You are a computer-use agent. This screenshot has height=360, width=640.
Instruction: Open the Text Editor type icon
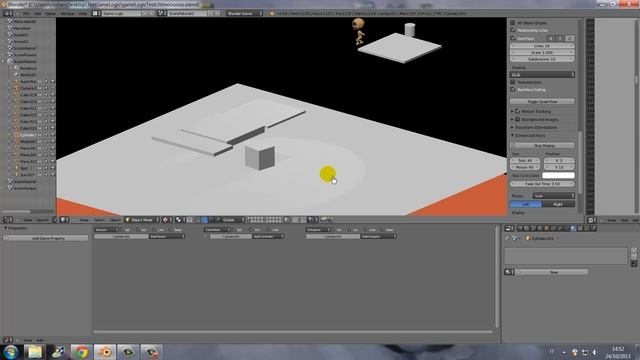(591, 220)
